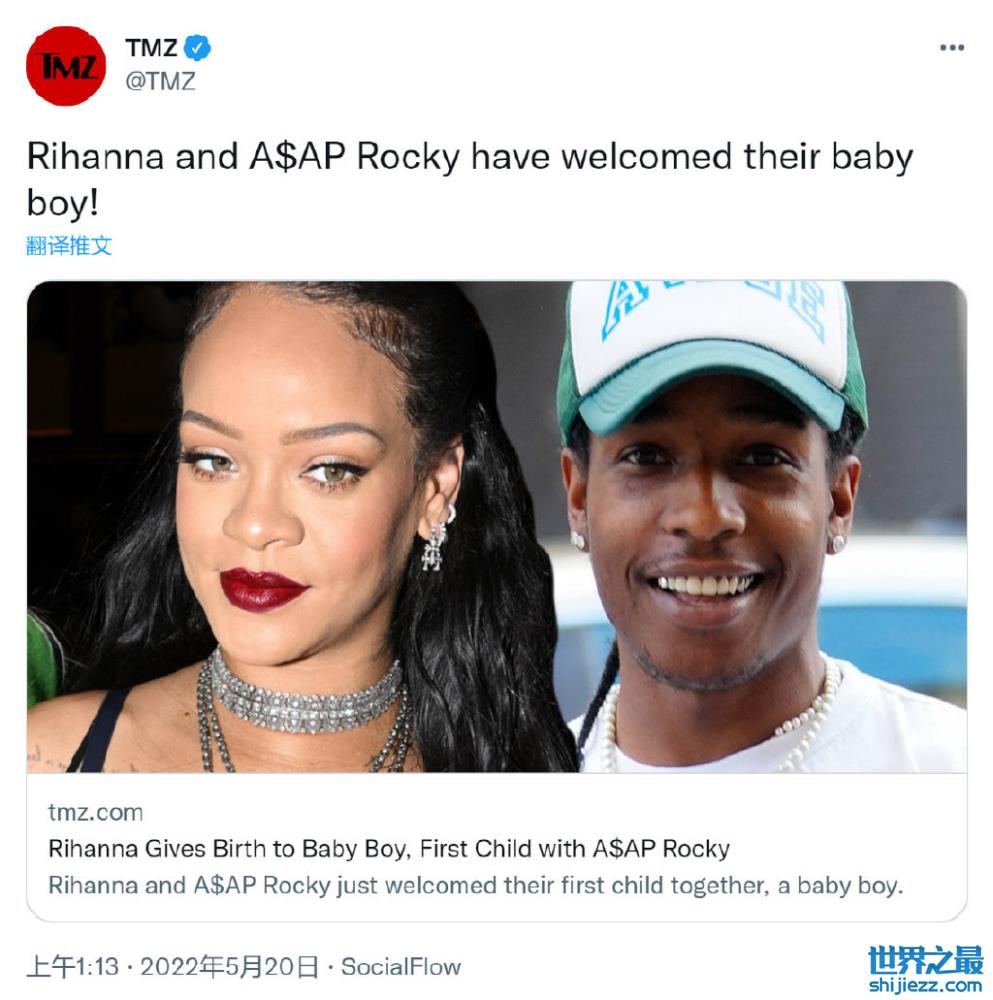Click the 世界之最 watermark logo
The image size is (993, 1000).
pyautogui.click(x=925, y=960)
